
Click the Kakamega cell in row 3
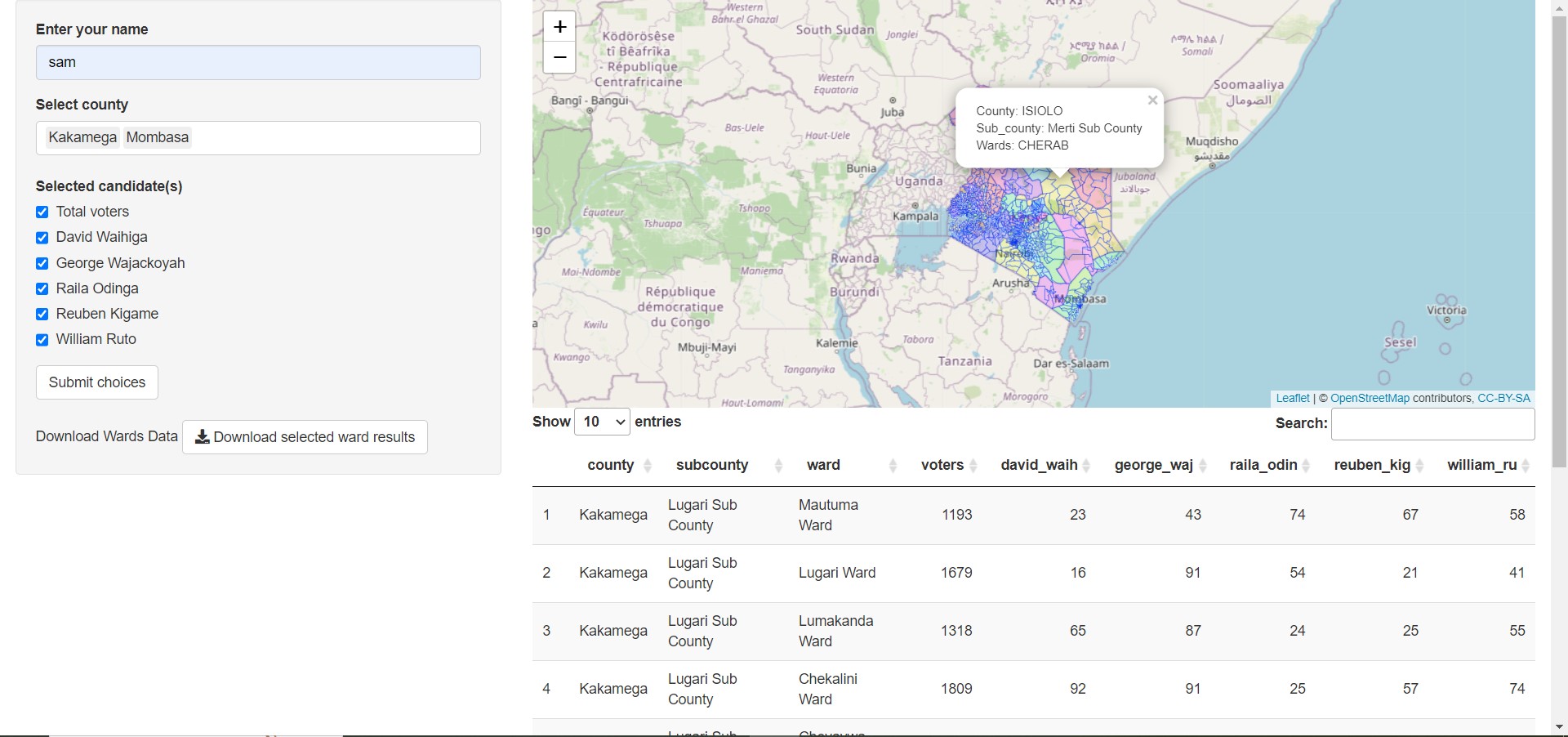coord(613,631)
